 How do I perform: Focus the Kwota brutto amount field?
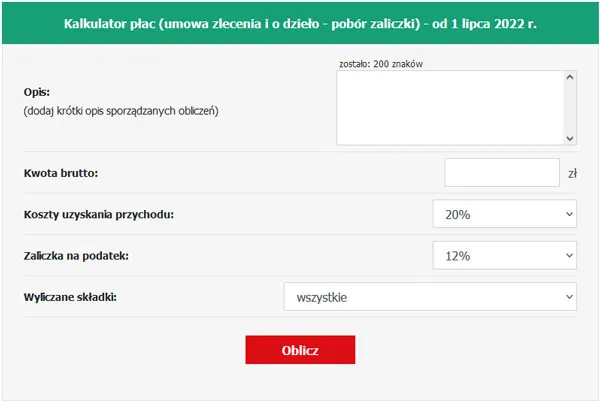pos(501,172)
